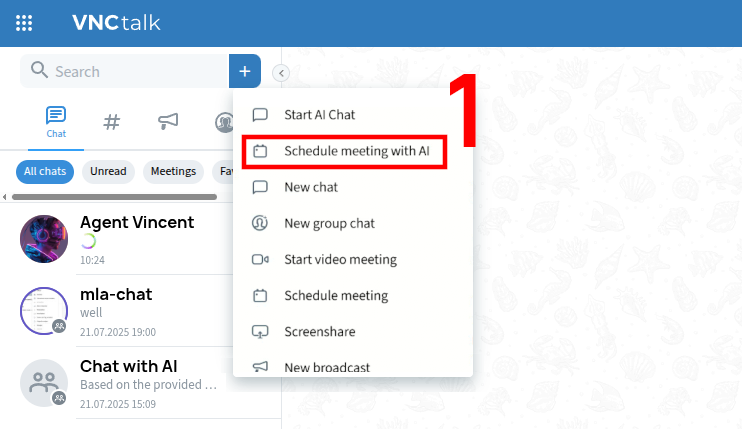
Task: Type in the Search field
Action: [x=130, y=72]
